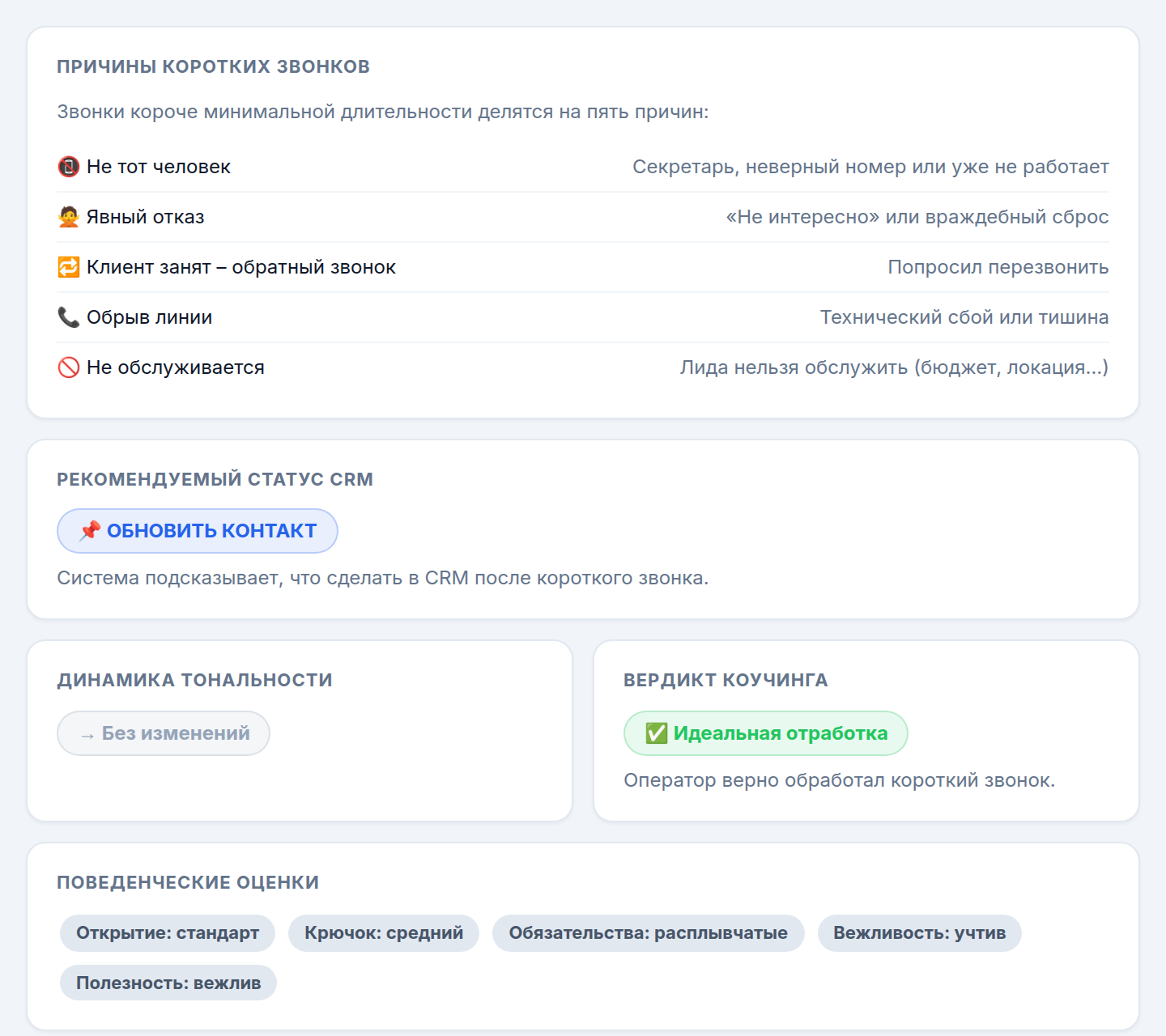Click the description ««Не интересно» или враждебный сброс»
This screenshot has height=1036, width=1166.
[x=917, y=217]
